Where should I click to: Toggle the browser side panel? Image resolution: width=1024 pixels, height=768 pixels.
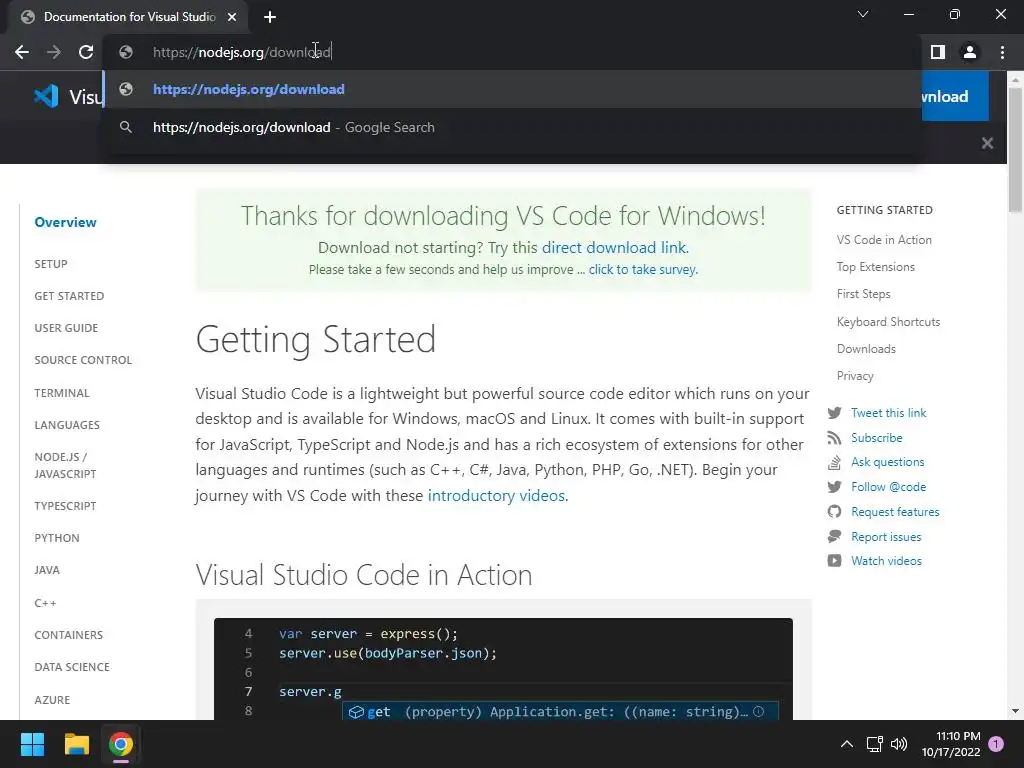[938, 52]
